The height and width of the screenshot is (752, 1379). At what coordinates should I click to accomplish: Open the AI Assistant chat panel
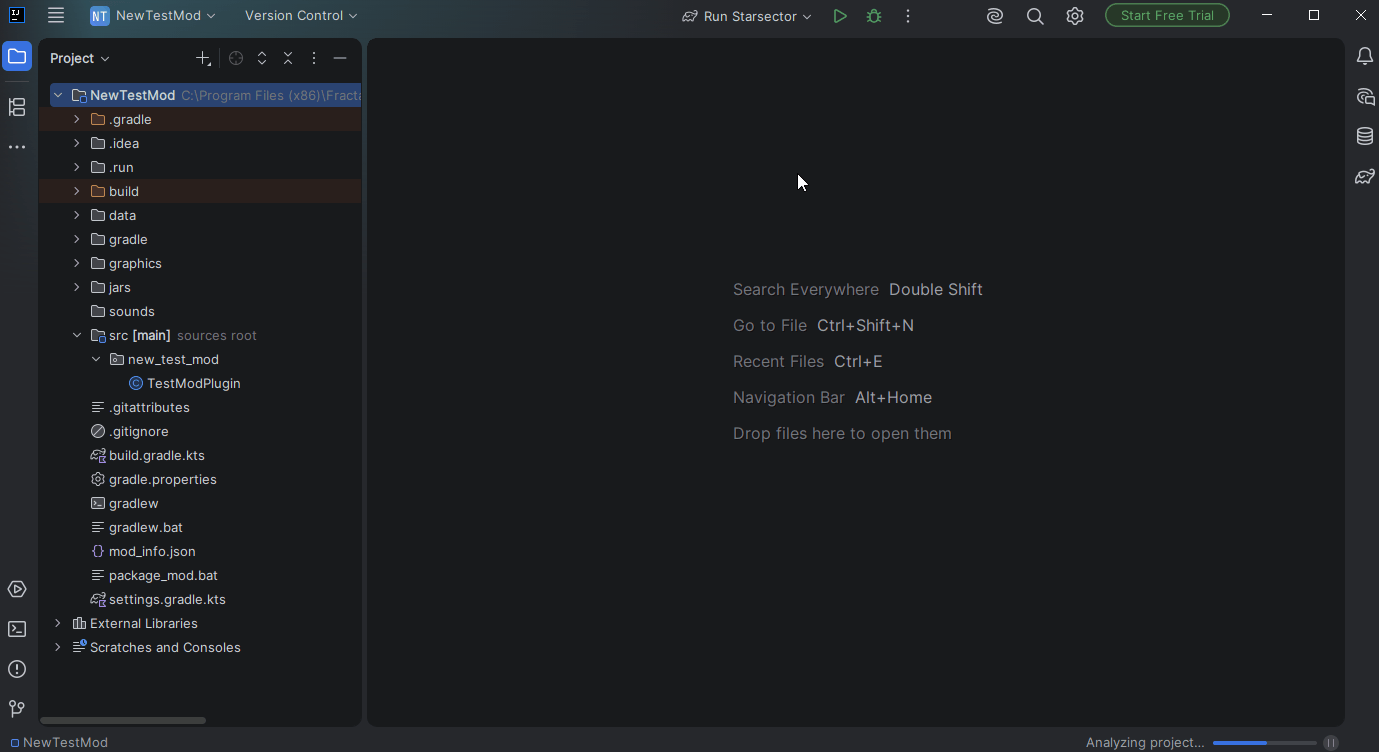pos(1364,97)
